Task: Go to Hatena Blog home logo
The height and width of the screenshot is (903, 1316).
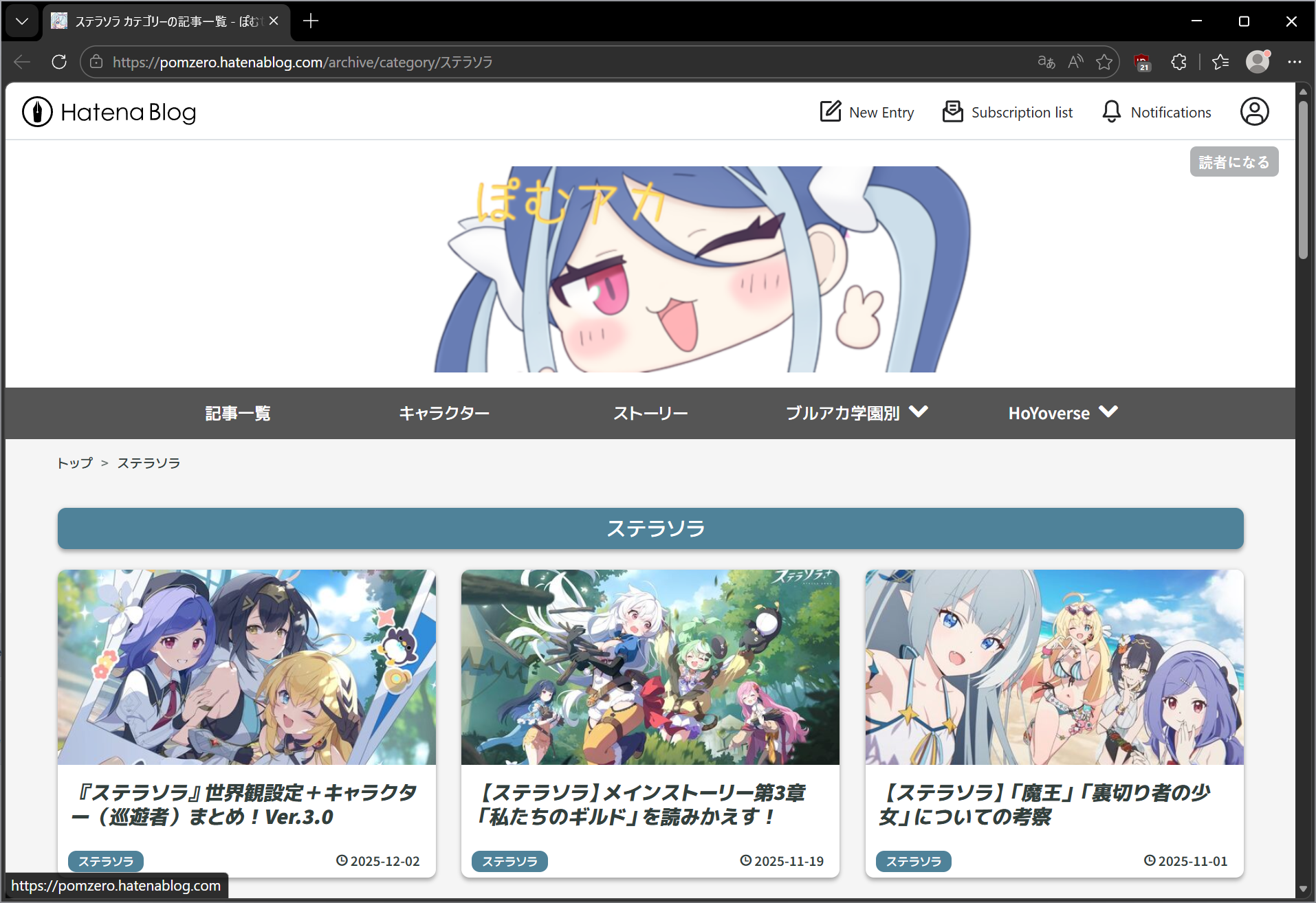Action: click(109, 112)
